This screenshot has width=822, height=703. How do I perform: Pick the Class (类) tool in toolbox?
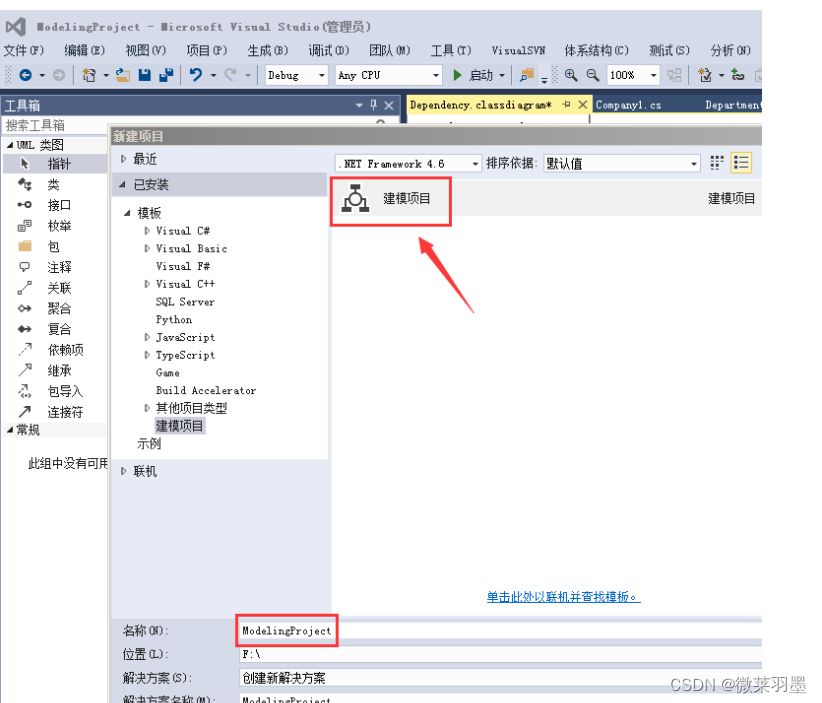[55, 185]
